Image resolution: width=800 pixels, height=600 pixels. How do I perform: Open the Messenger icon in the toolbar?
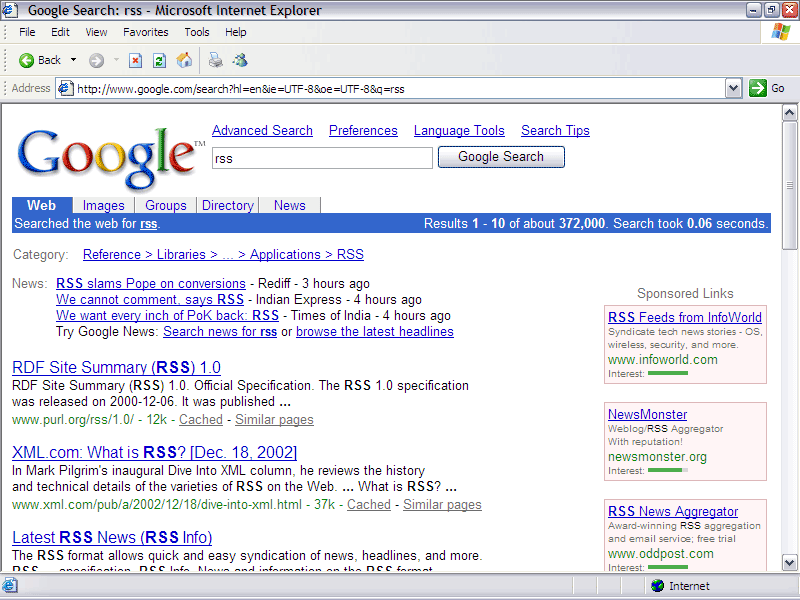[240, 61]
